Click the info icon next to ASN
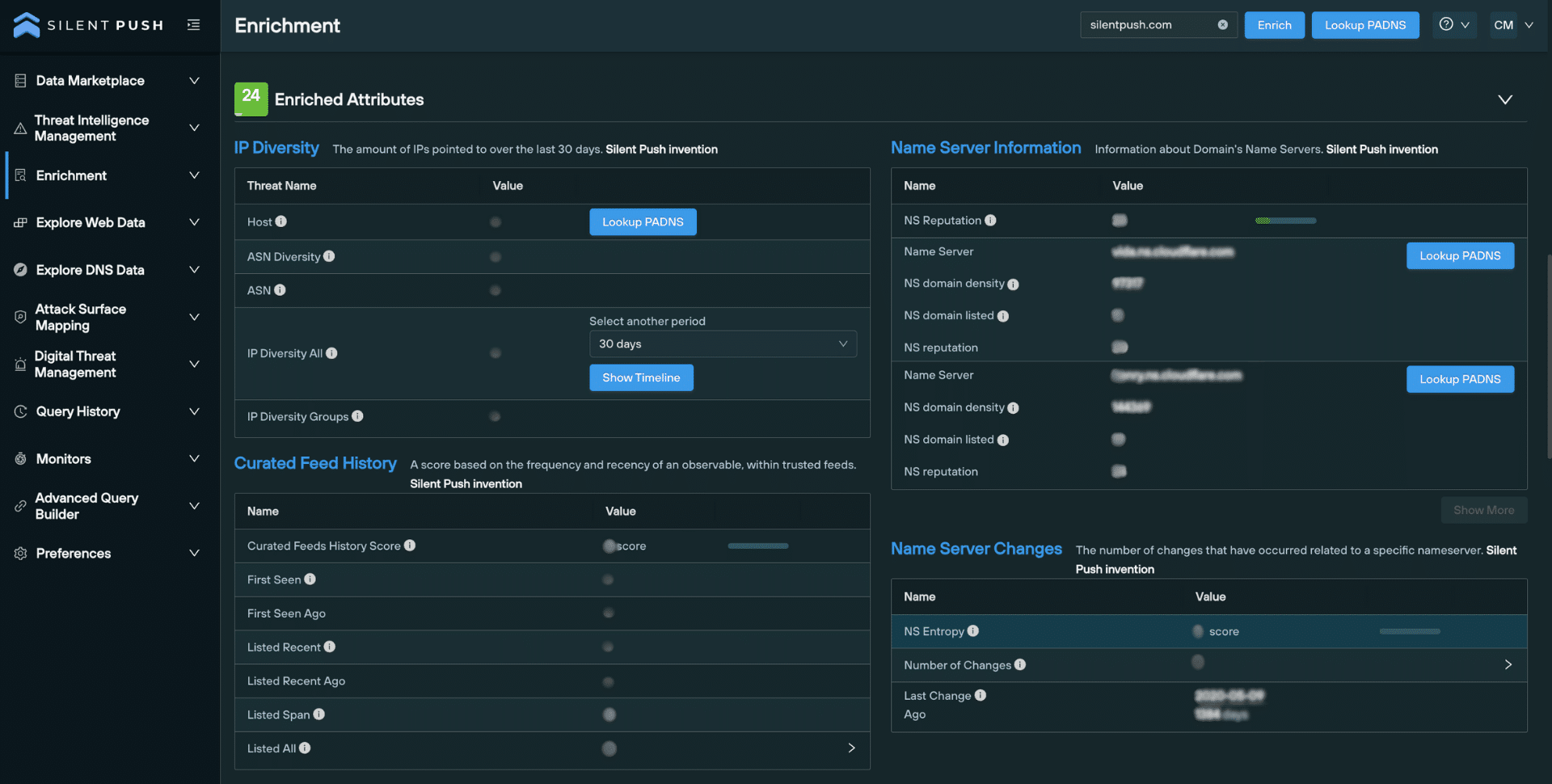The image size is (1552, 784). tap(280, 290)
